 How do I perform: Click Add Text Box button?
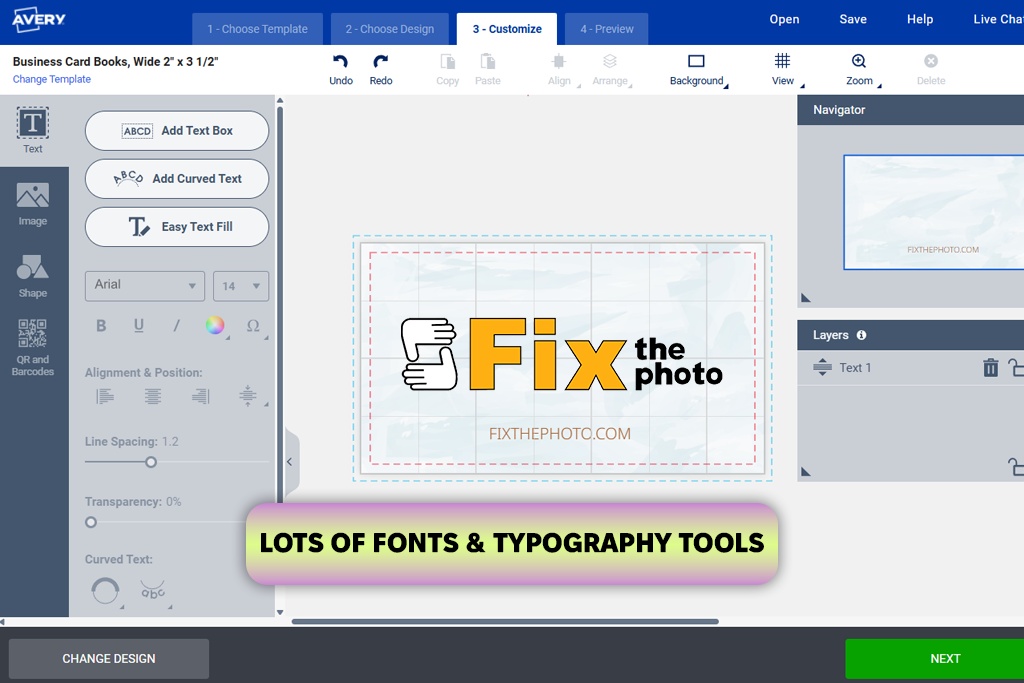pos(177,131)
